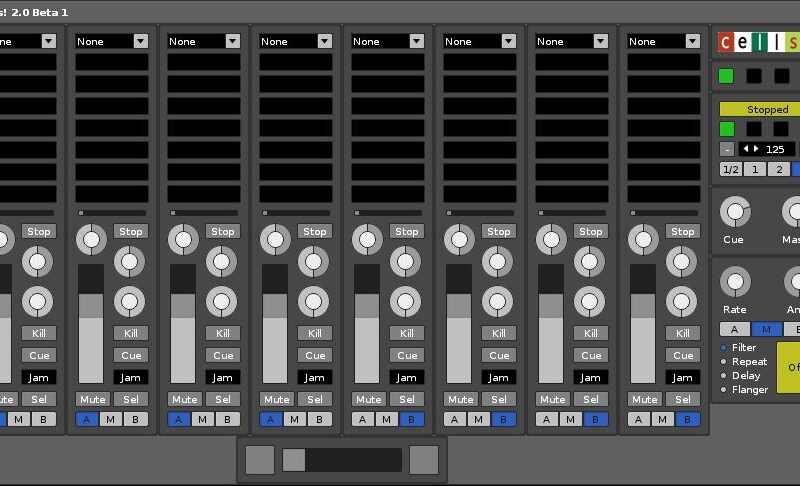Expand the dropdown of the cut-off far-left channel

click(x=48, y=41)
